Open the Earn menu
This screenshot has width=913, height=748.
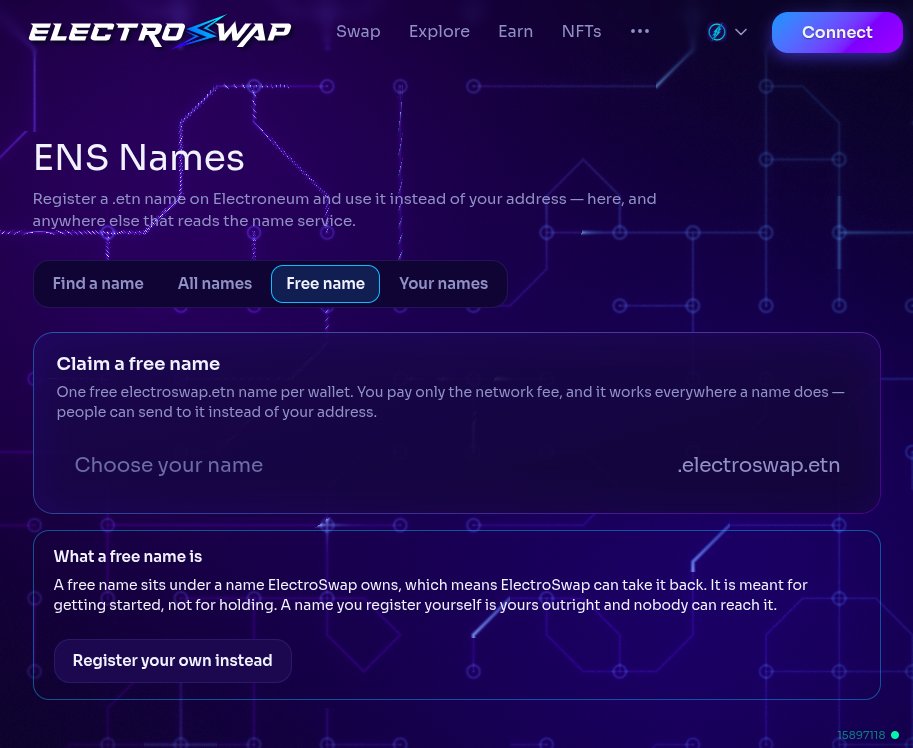click(515, 31)
